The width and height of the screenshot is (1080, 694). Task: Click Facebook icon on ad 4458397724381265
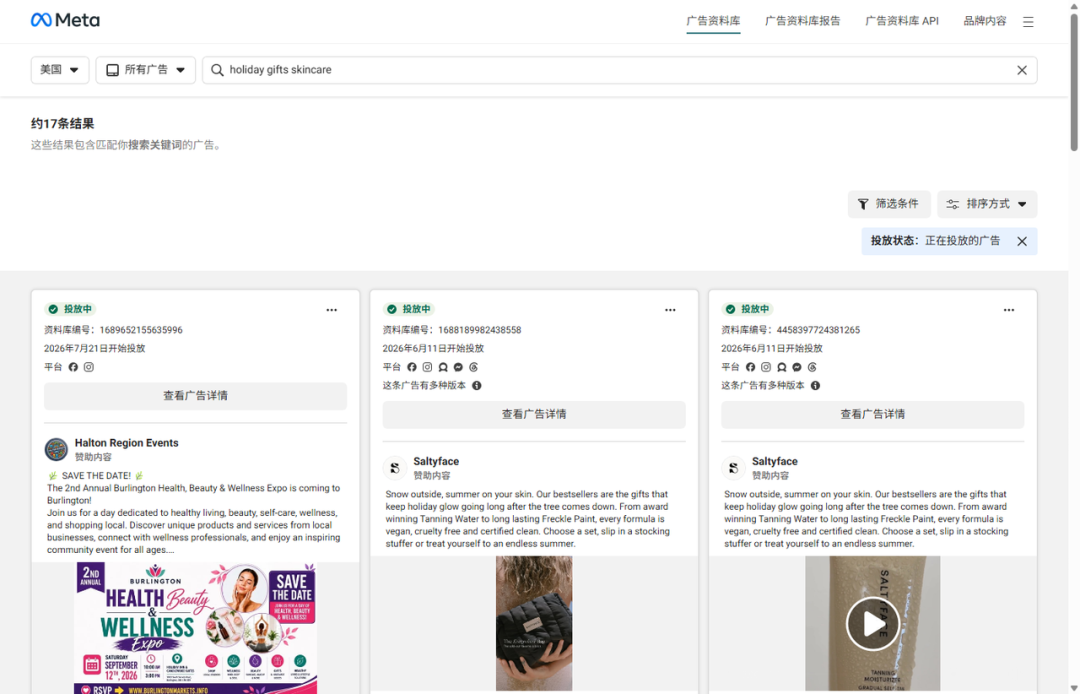tap(750, 367)
